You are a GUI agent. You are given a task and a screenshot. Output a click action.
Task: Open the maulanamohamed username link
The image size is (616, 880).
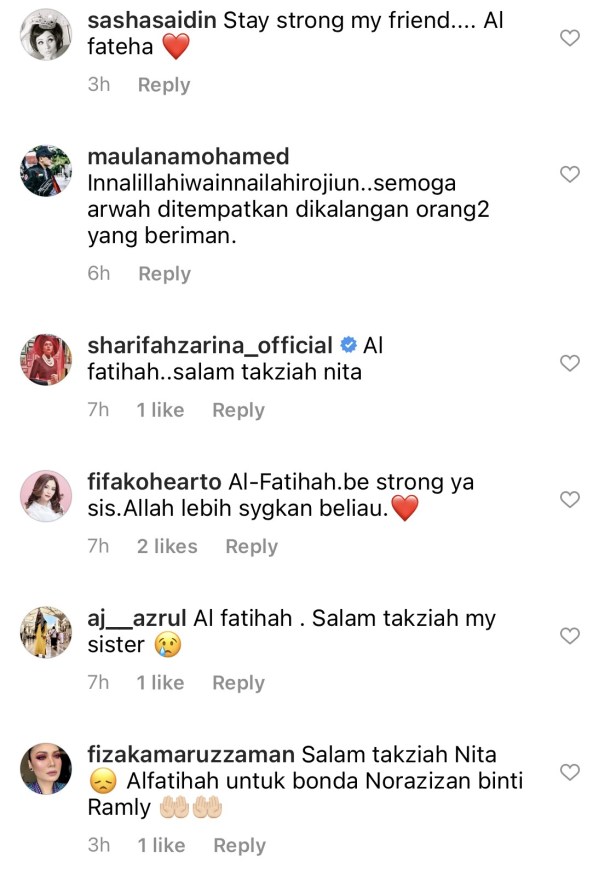[x=189, y=156]
